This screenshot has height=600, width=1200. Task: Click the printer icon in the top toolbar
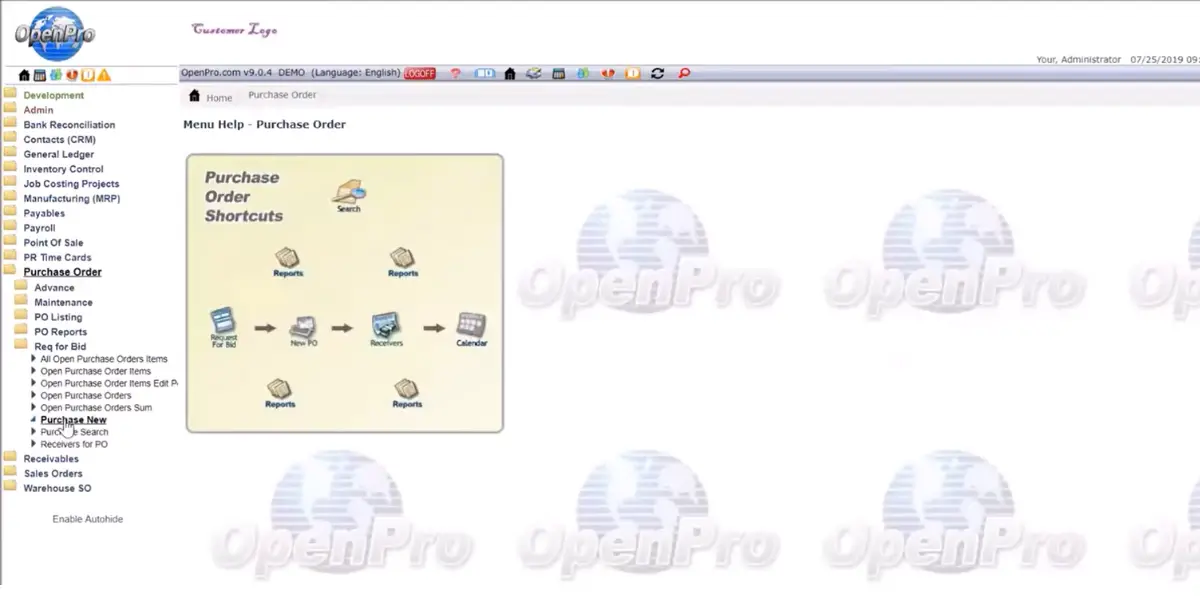tap(534, 73)
